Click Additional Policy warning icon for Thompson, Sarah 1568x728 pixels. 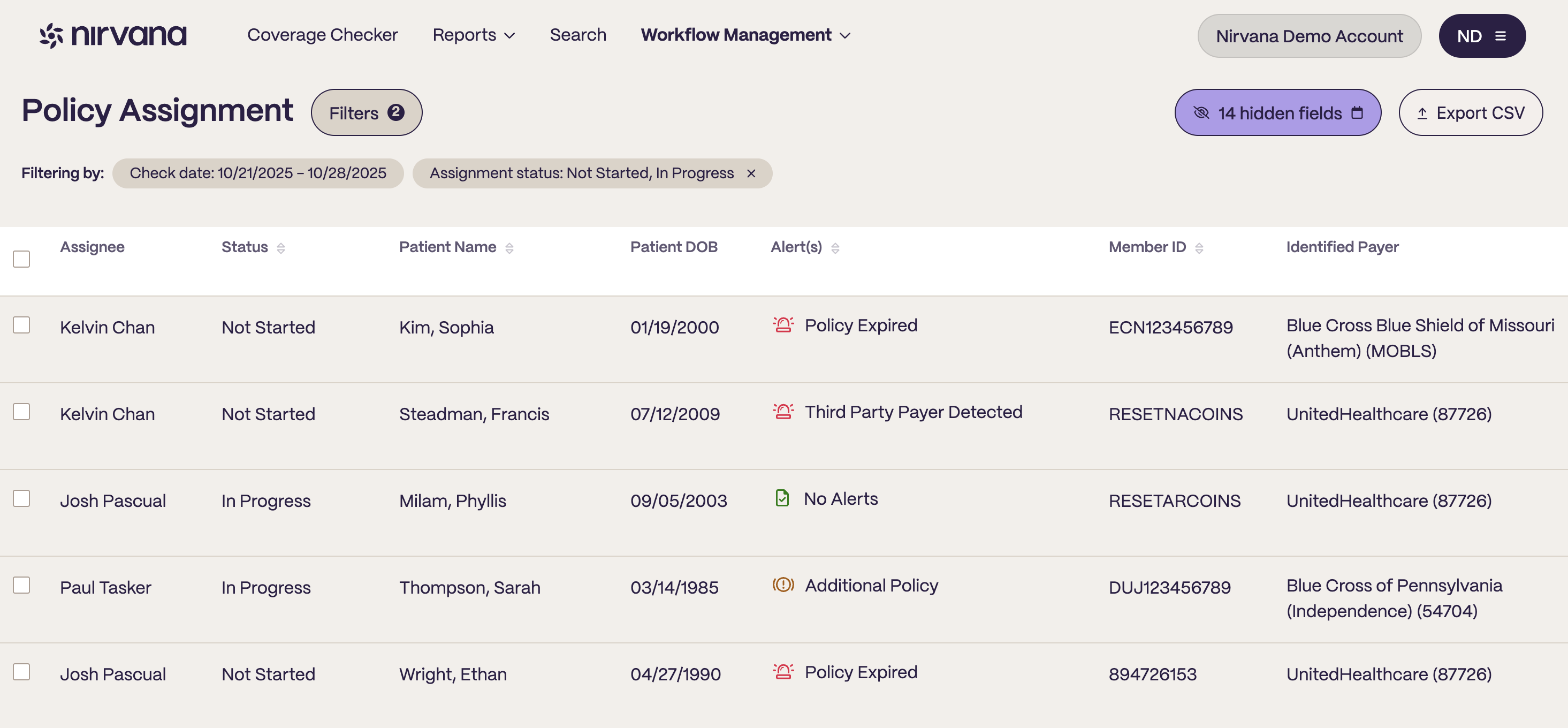(783, 585)
